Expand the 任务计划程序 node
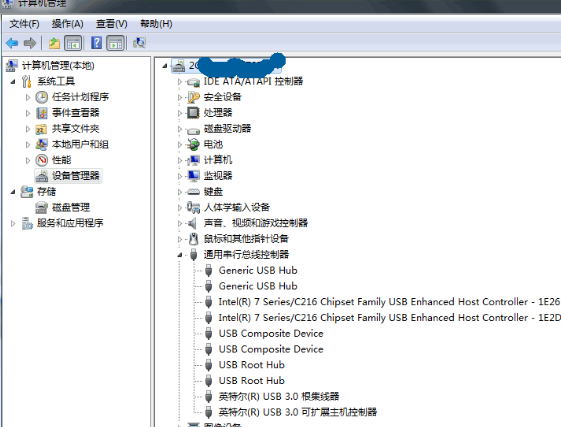 [28, 97]
